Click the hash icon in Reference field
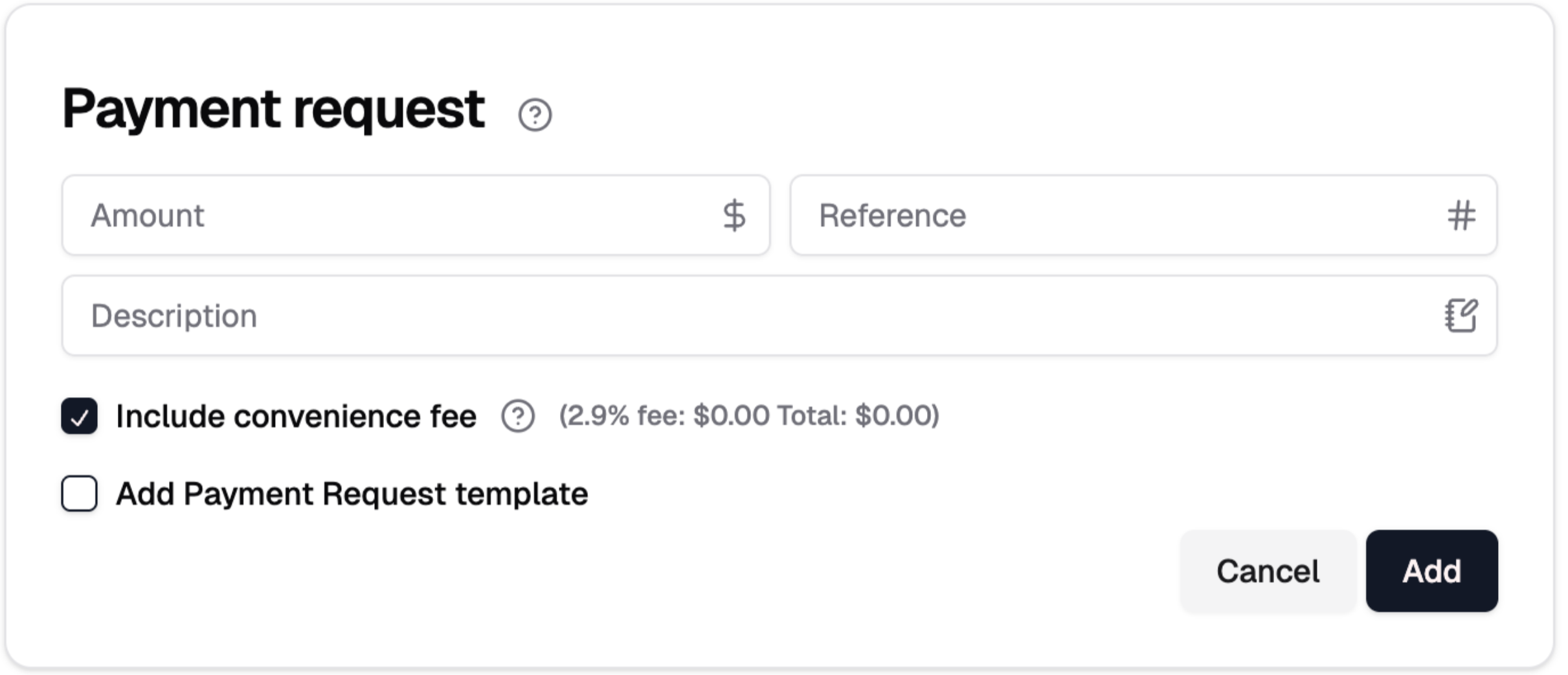Screen dimensions: 1568x675 point(1461,216)
